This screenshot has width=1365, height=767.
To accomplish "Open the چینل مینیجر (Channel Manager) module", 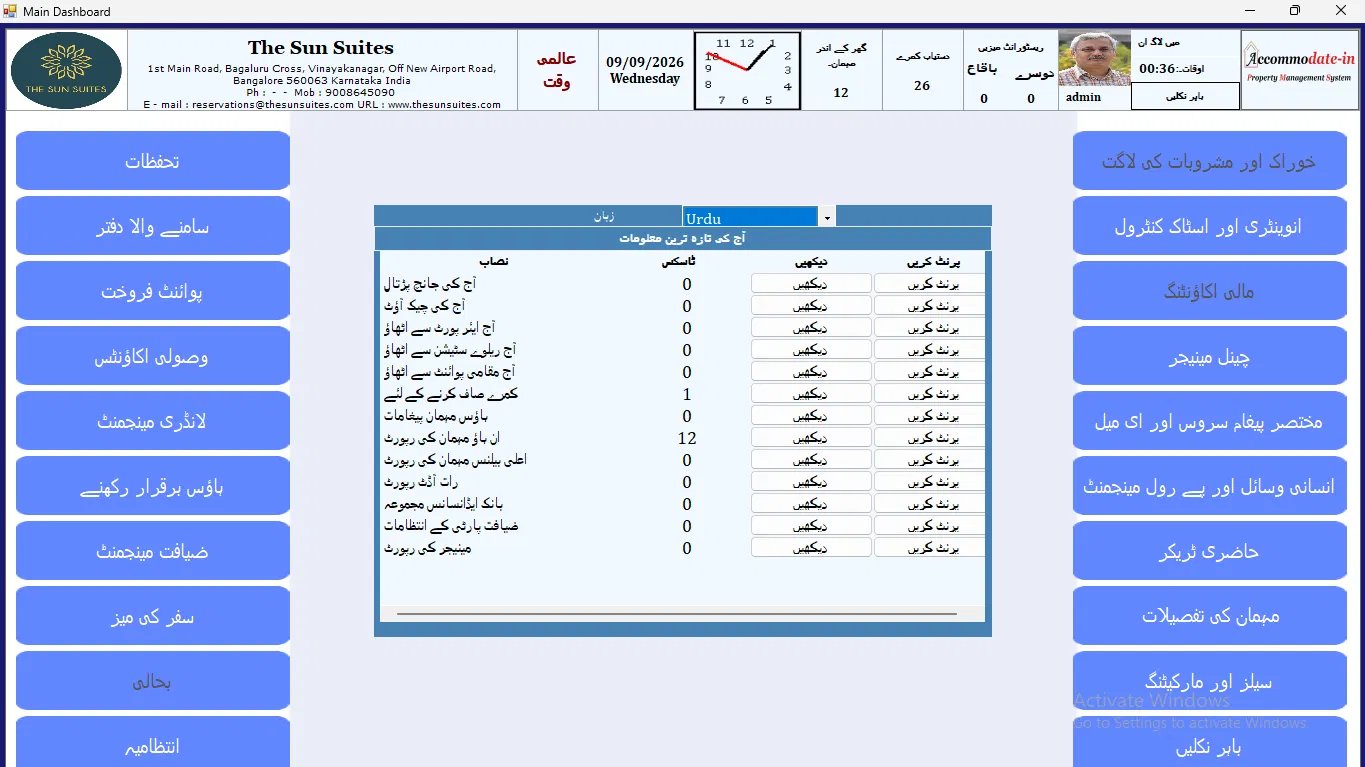I will (x=1210, y=356).
